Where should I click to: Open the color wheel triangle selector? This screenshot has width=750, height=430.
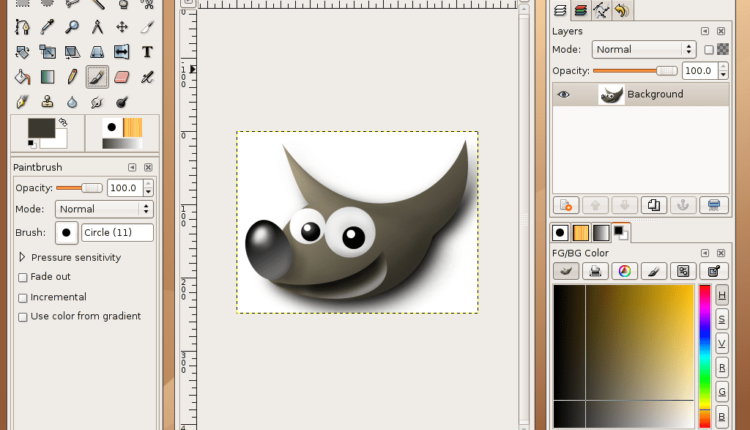coord(624,271)
